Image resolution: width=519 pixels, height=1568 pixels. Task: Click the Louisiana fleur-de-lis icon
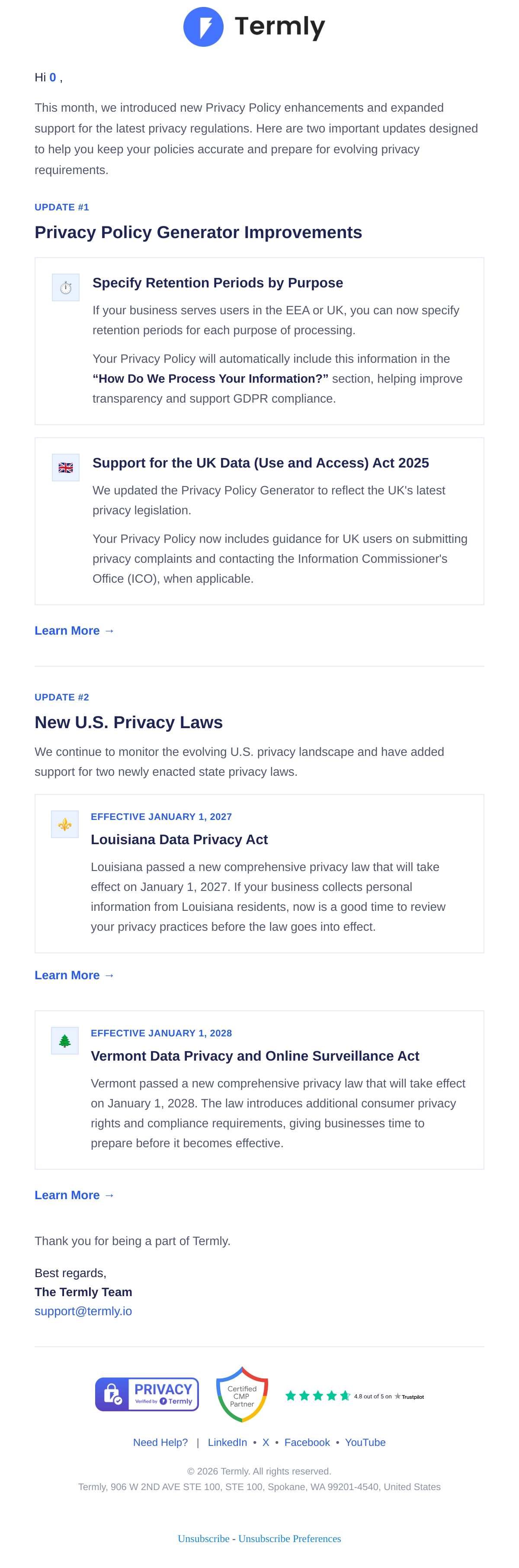pos(64,824)
